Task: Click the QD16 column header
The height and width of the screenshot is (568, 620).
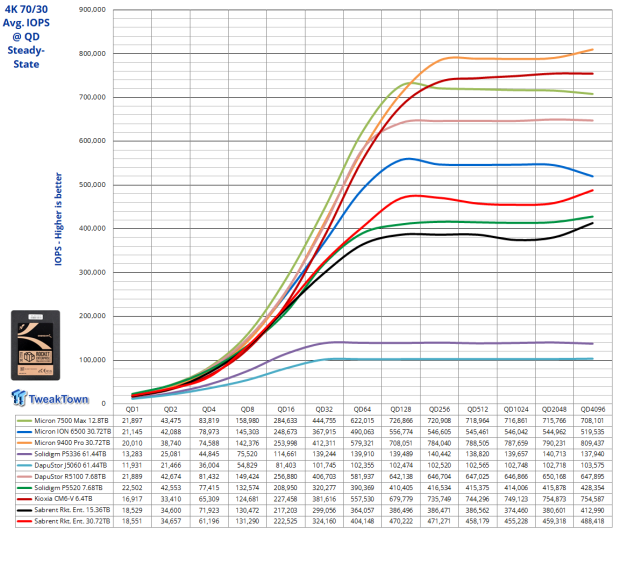Action: [x=286, y=410]
